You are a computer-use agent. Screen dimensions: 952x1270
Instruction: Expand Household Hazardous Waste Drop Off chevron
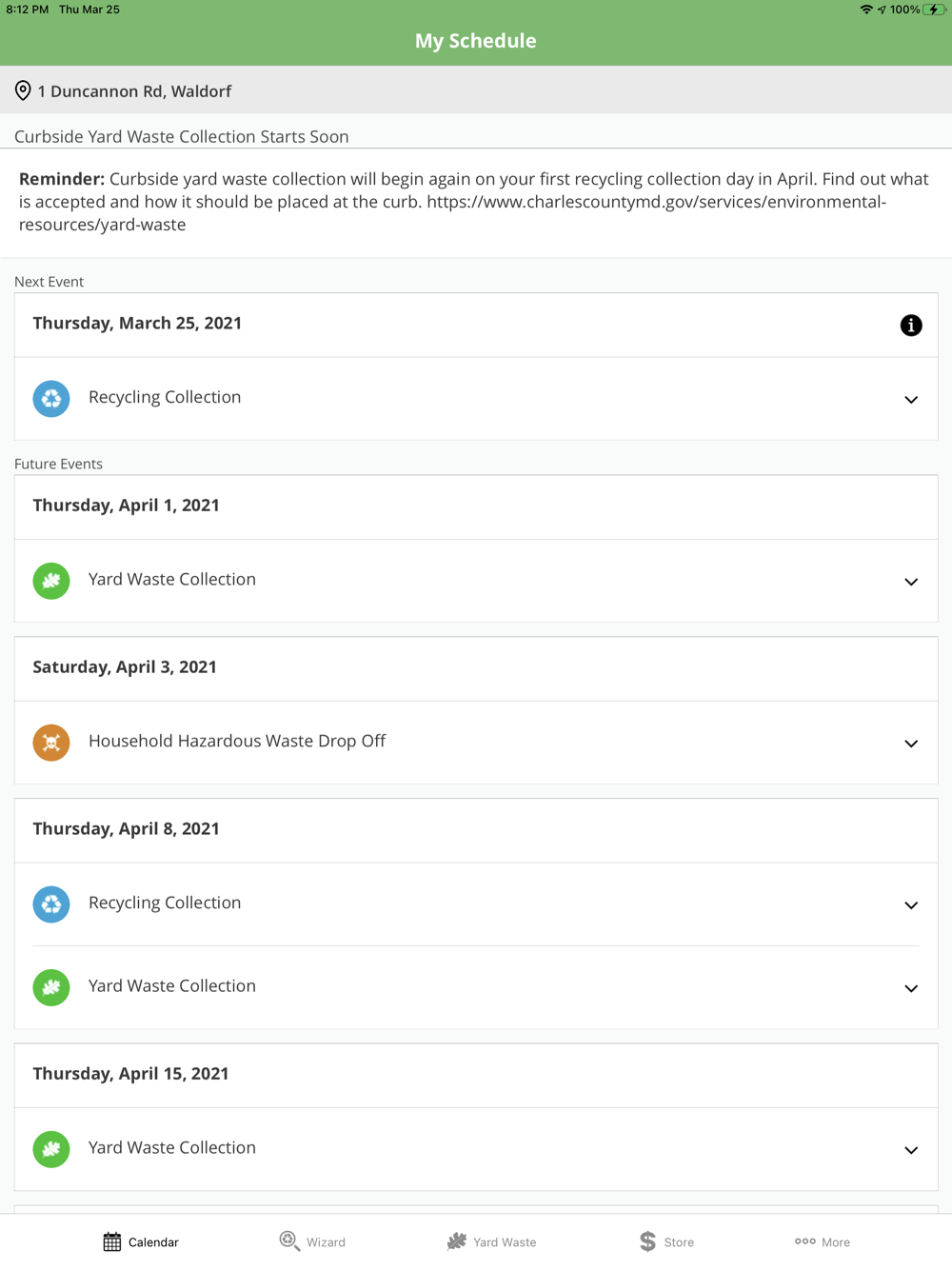(x=911, y=744)
